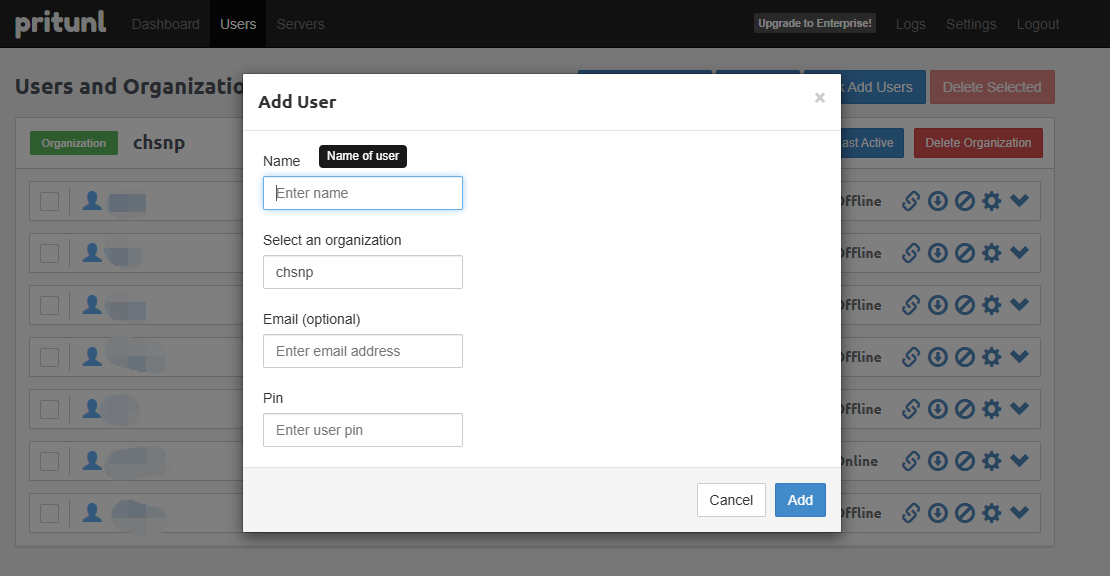Click the disable icon for the Online user
Viewport: 1110px width, 576px height.
coord(965,461)
